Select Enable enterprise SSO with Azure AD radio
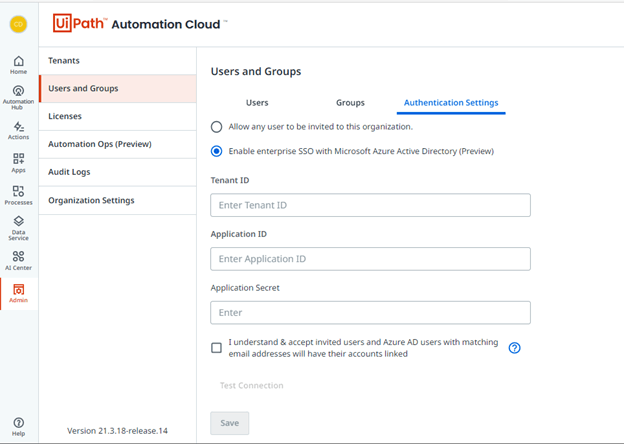The width and height of the screenshot is (624, 444). (216, 151)
